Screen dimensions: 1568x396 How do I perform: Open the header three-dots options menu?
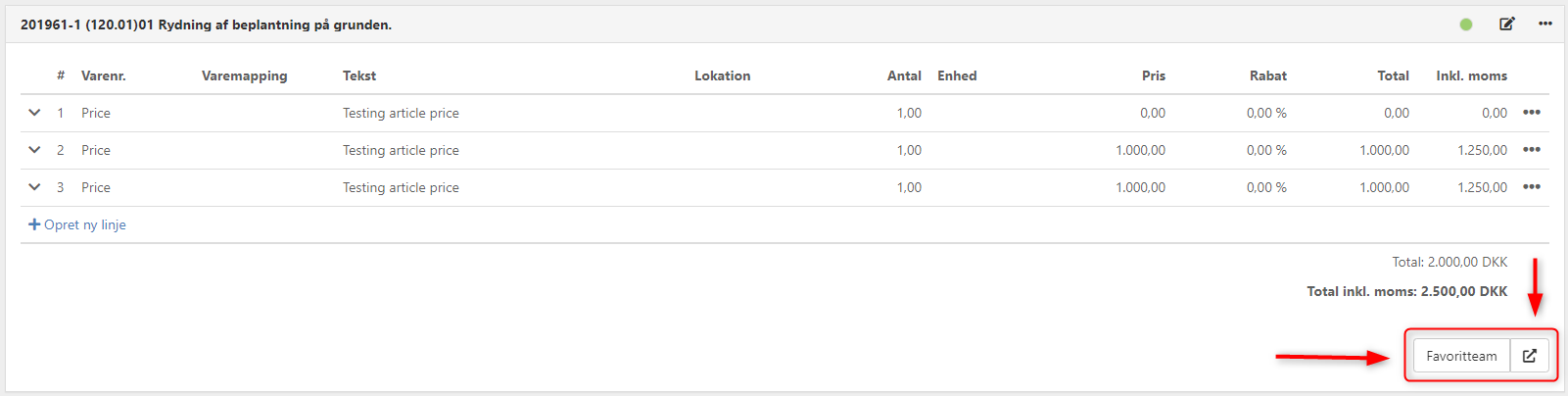coord(1545,25)
